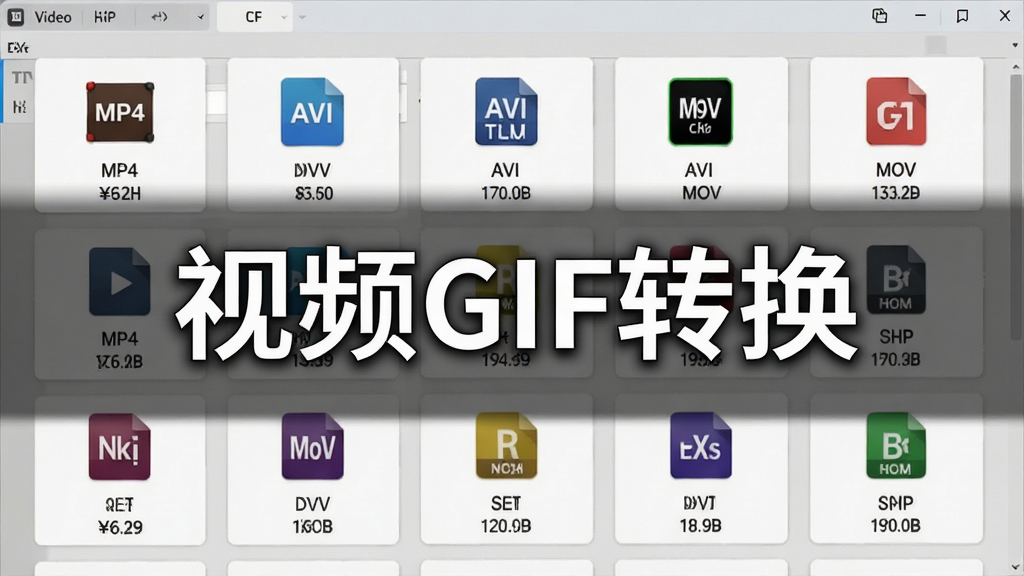
Task: Click the 133.2B size text
Action: click(x=895, y=193)
